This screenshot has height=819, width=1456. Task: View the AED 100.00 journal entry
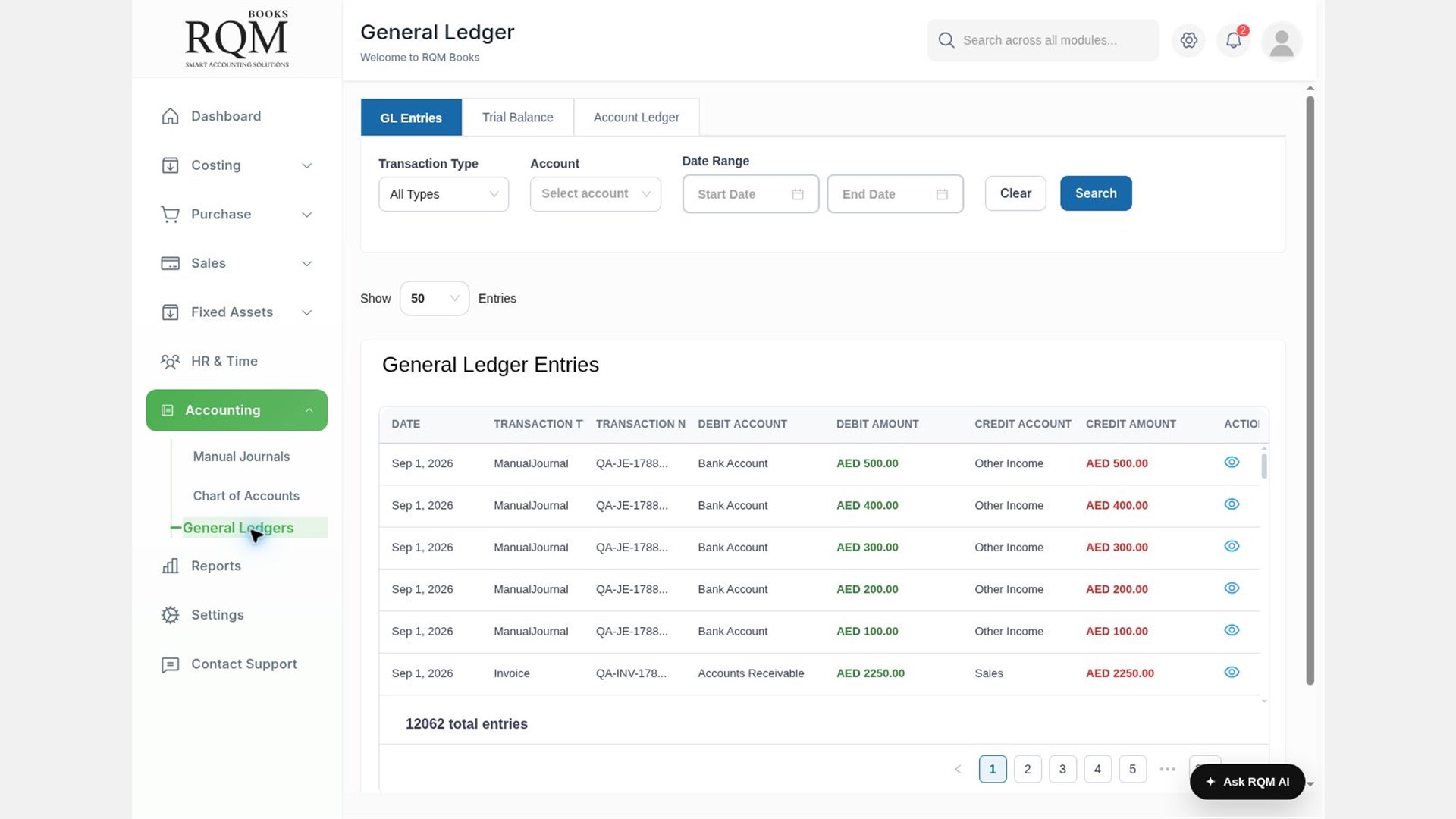coord(1232,630)
